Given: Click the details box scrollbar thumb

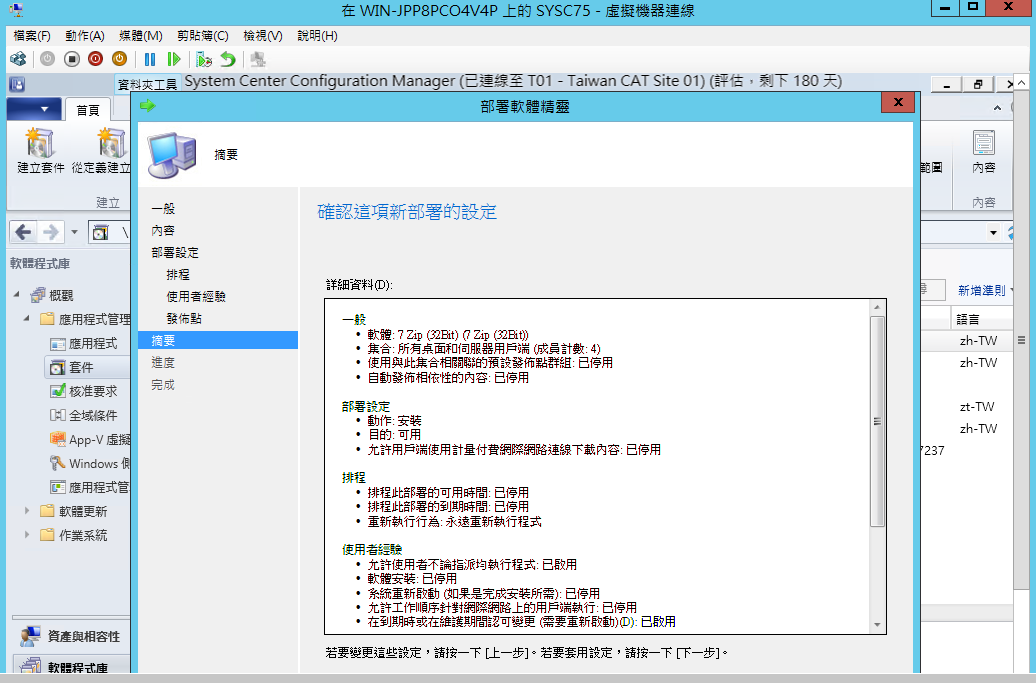Looking at the screenshot, I should click(877, 421).
